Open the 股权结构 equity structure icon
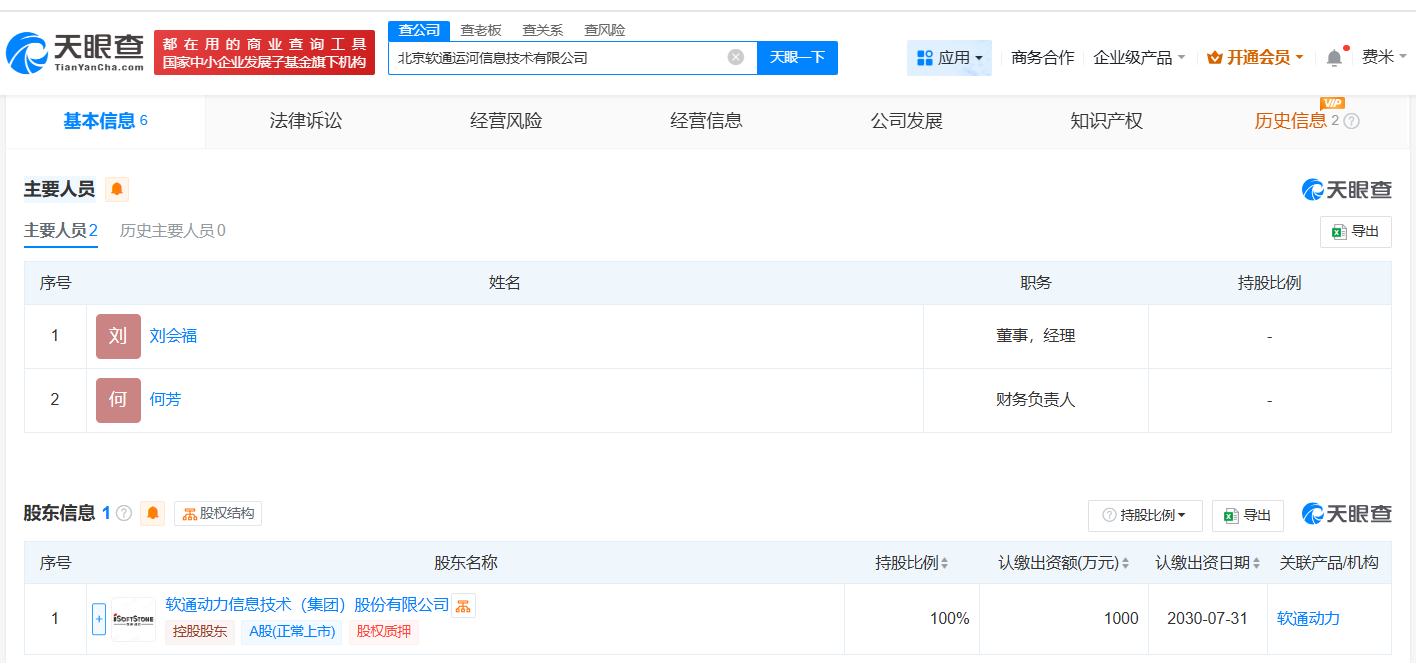Image resolution: width=1416 pixels, height=663 pixels. 218,513
